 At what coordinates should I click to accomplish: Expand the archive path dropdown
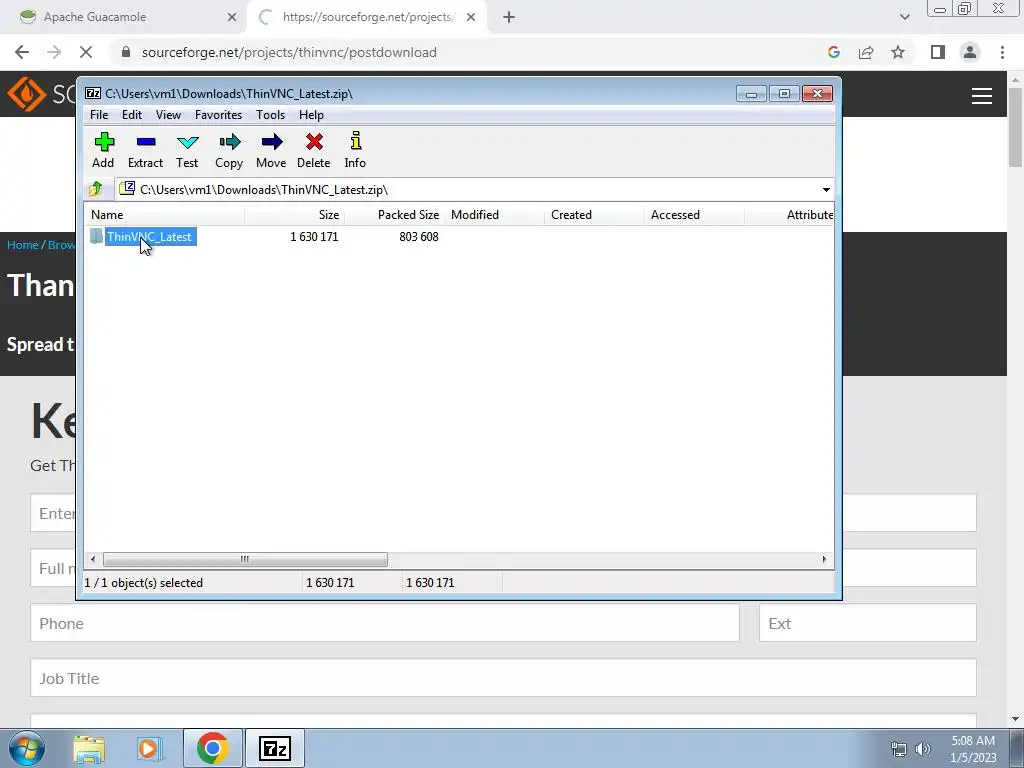pos(826,190)
